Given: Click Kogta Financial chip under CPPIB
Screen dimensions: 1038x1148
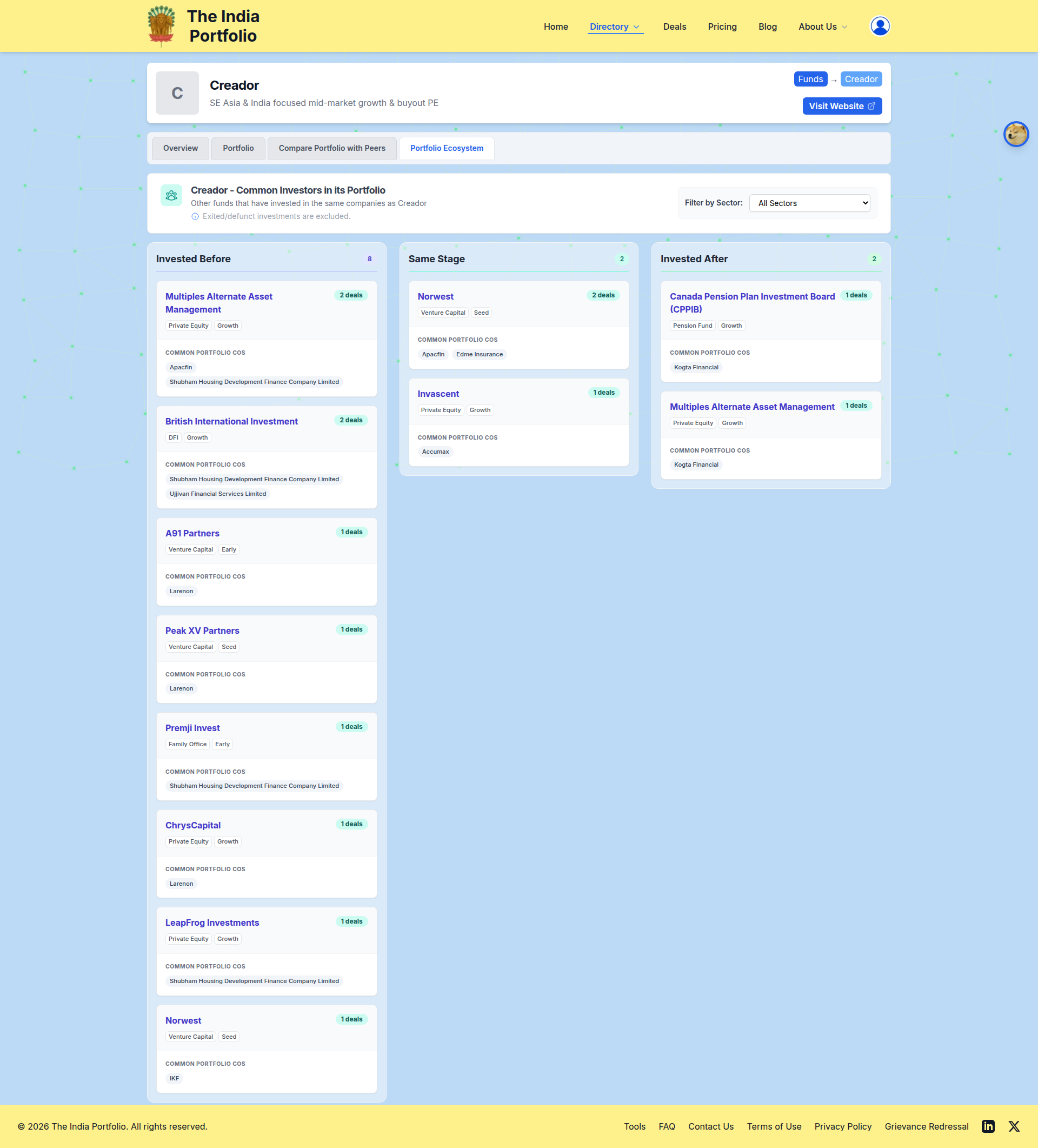Looking at the screenshot, I should (x=696, y=367).
